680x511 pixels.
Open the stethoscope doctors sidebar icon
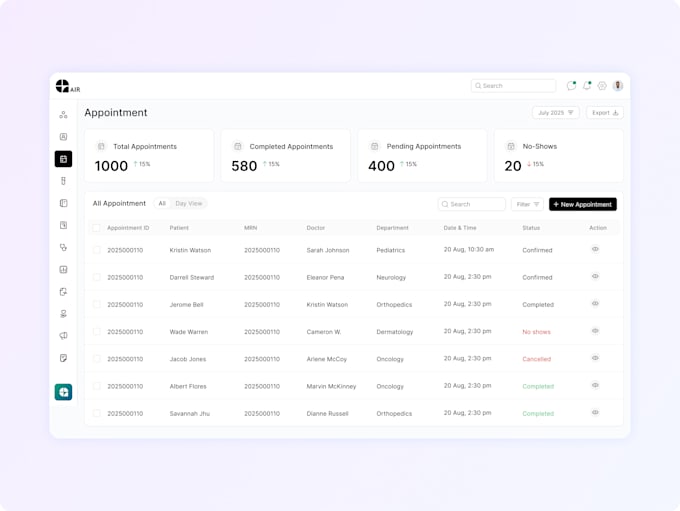tap(63, 247)
